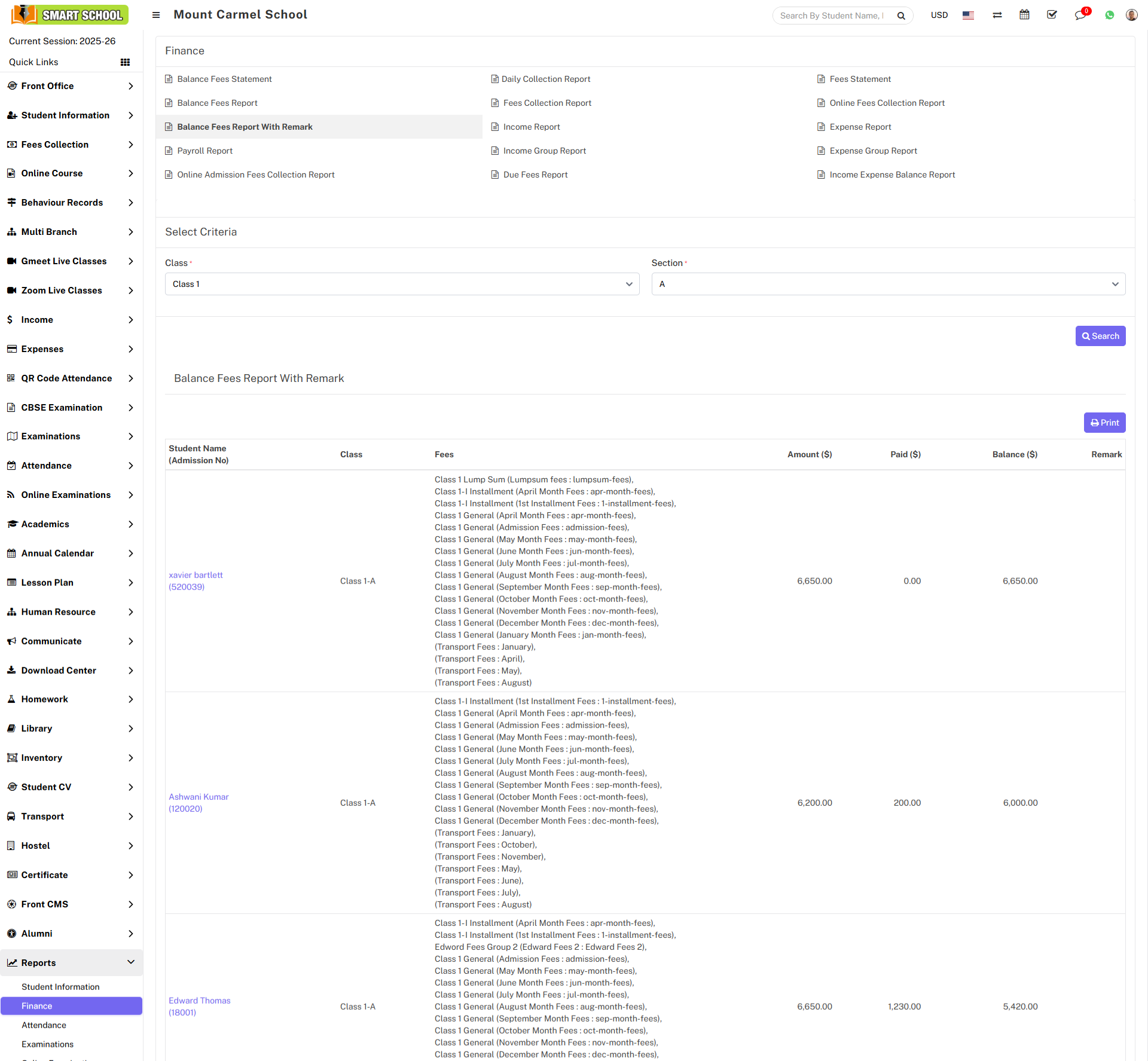Open the task checklist icon

[1052, 15]
